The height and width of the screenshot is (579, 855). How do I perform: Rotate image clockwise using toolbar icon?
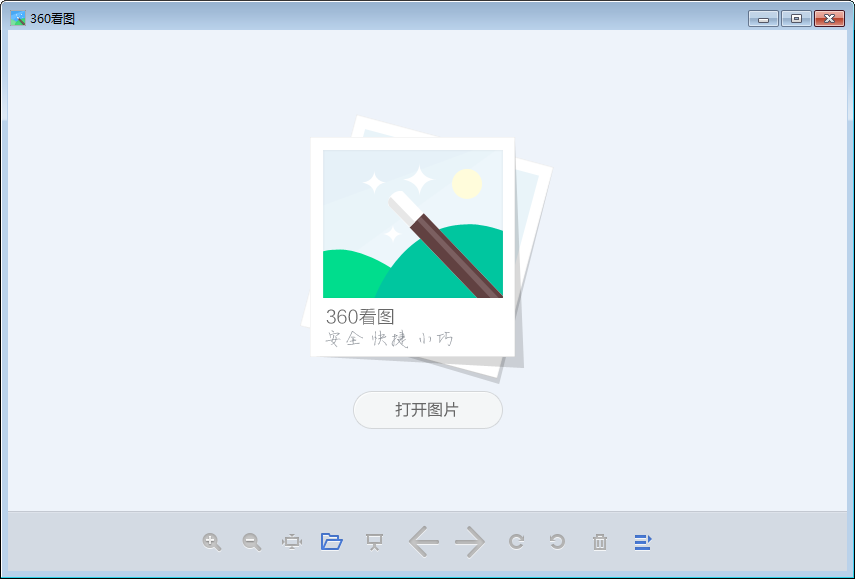coord(516,541)
